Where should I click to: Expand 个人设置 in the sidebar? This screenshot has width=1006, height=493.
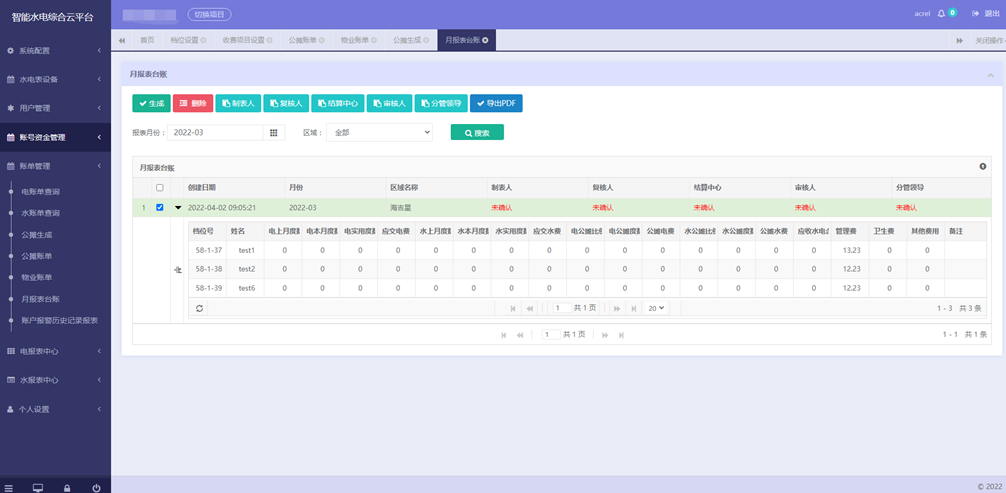tap(55, 409)
